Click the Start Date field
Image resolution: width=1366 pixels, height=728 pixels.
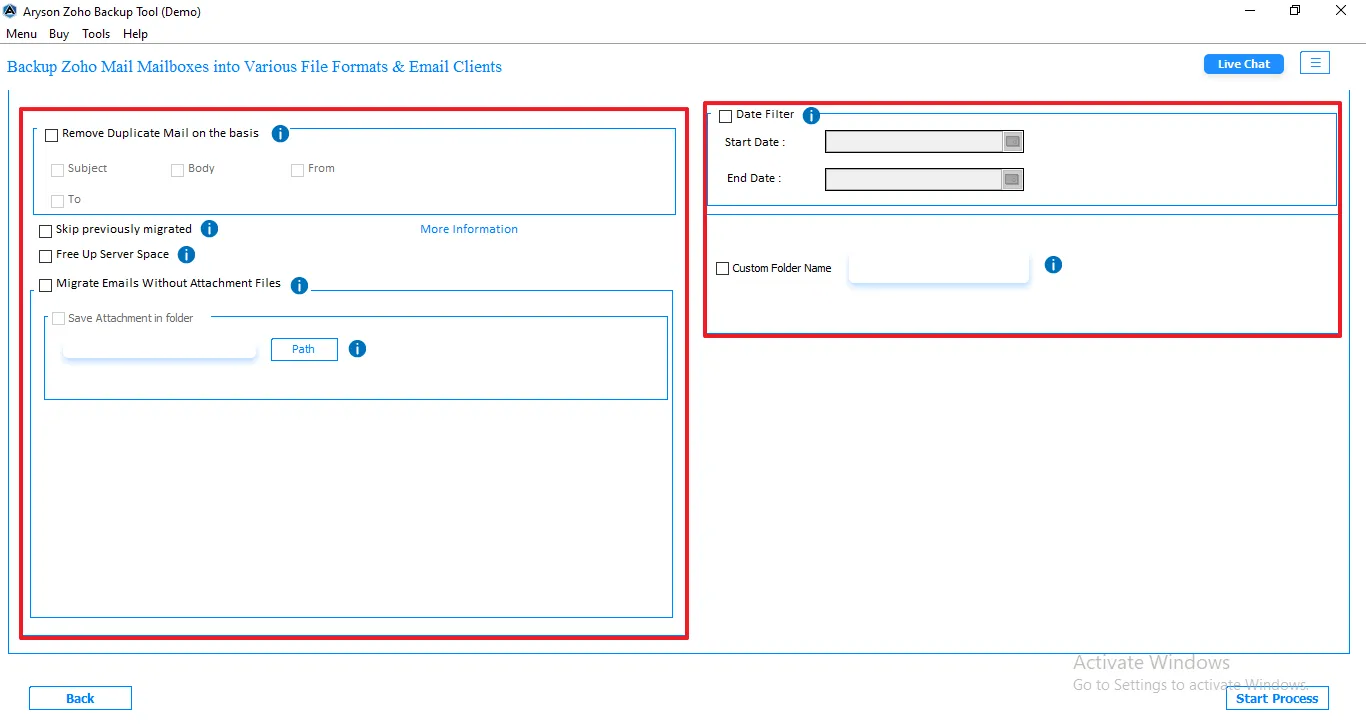[x=914, y=142]
